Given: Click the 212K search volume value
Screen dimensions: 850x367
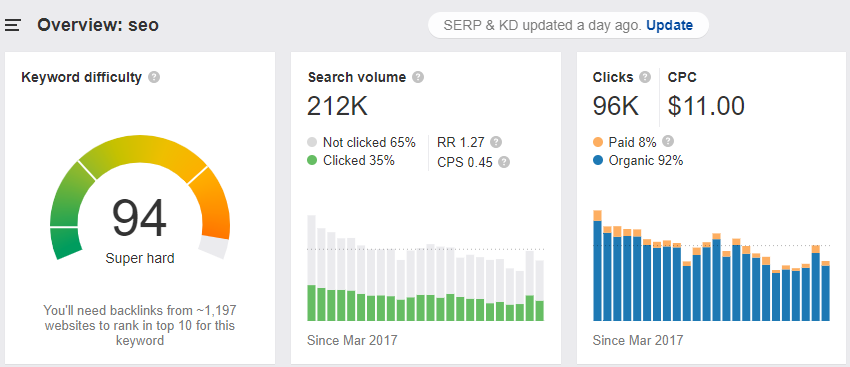Looking at the screenshot, I should click(x=337, y=106).
